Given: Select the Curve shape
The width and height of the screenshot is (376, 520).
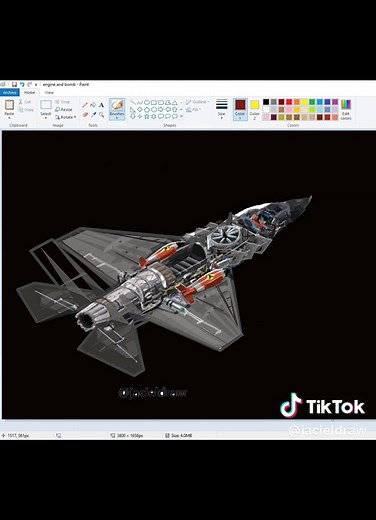Looking at the screenshot, I should click(x=140, y=102).
